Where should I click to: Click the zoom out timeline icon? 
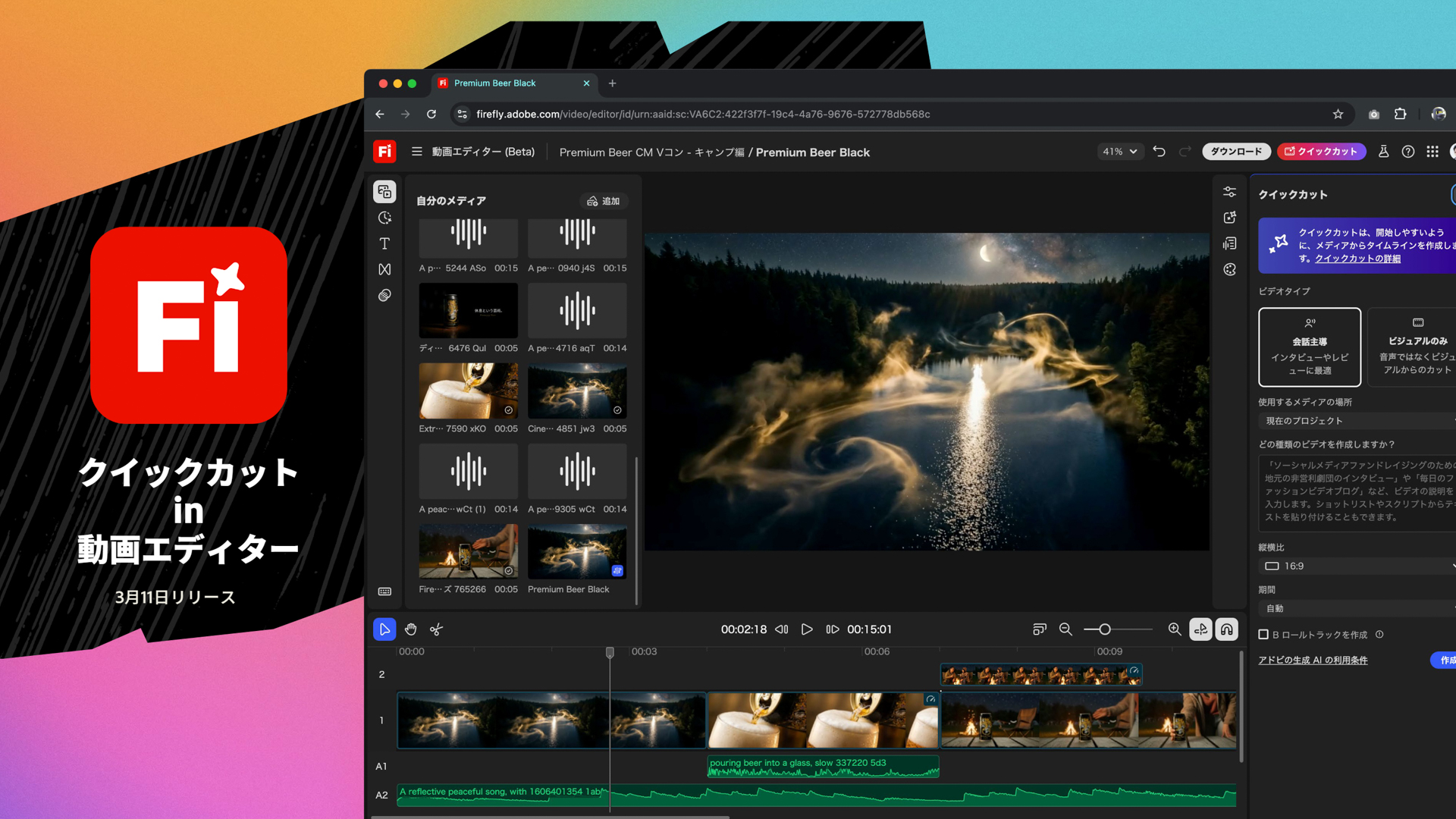[1065, 629]
